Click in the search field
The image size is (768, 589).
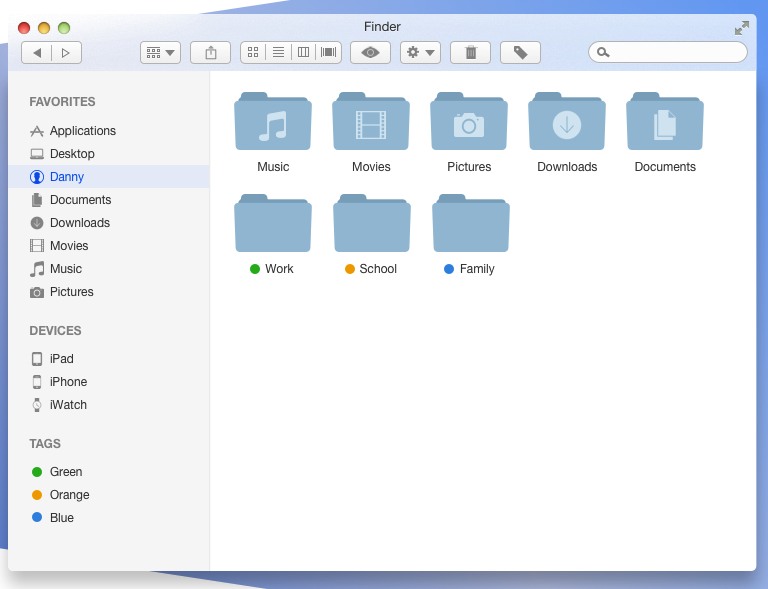pos(675,52)
